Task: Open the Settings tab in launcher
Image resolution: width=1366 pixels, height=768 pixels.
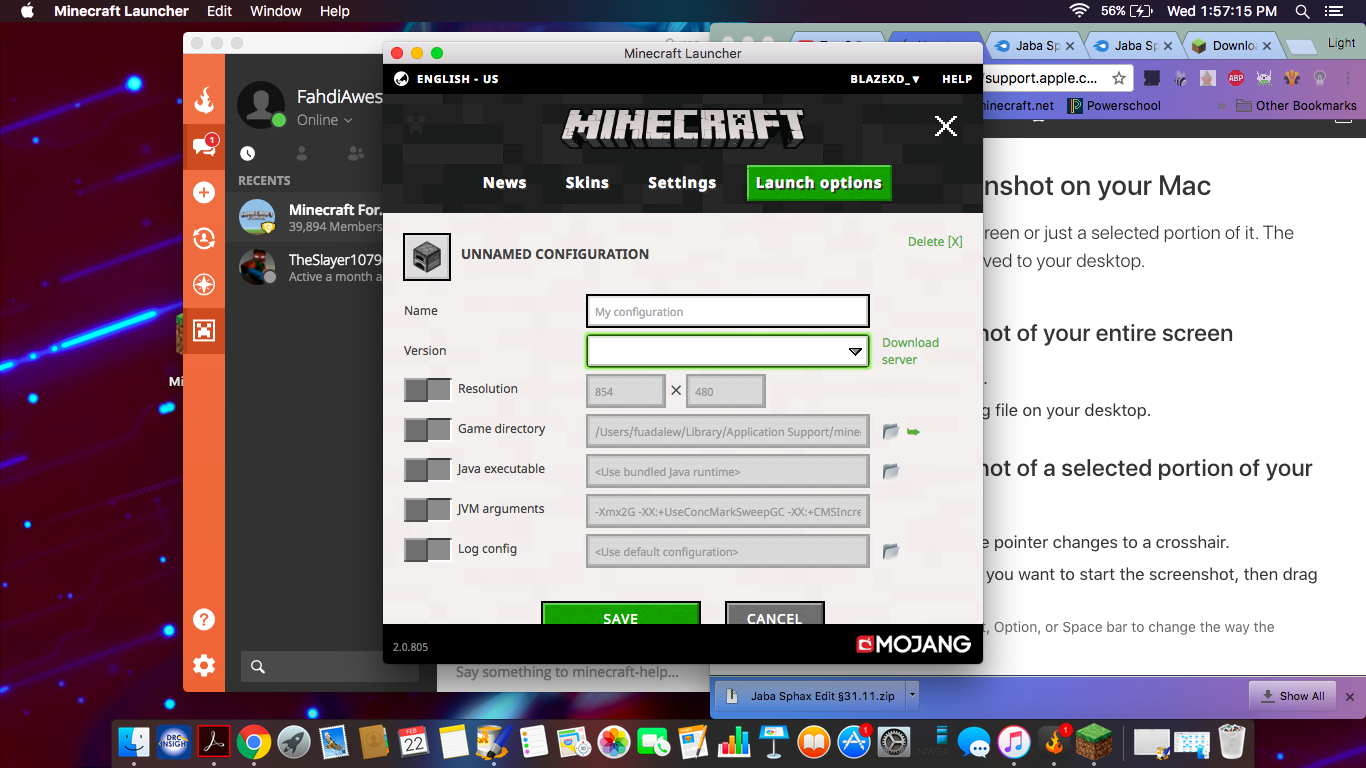Action: 682,183
